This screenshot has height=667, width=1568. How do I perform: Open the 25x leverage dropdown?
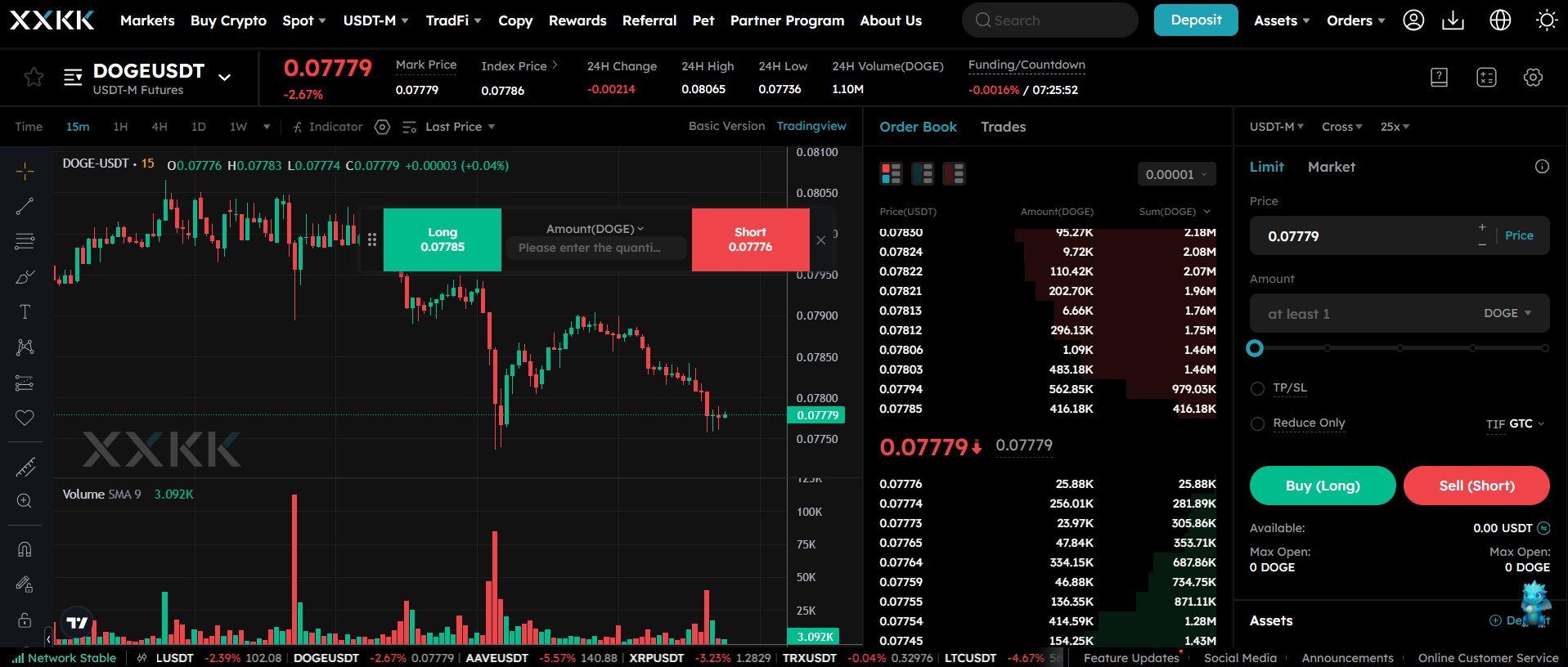tap(1395, 127)
